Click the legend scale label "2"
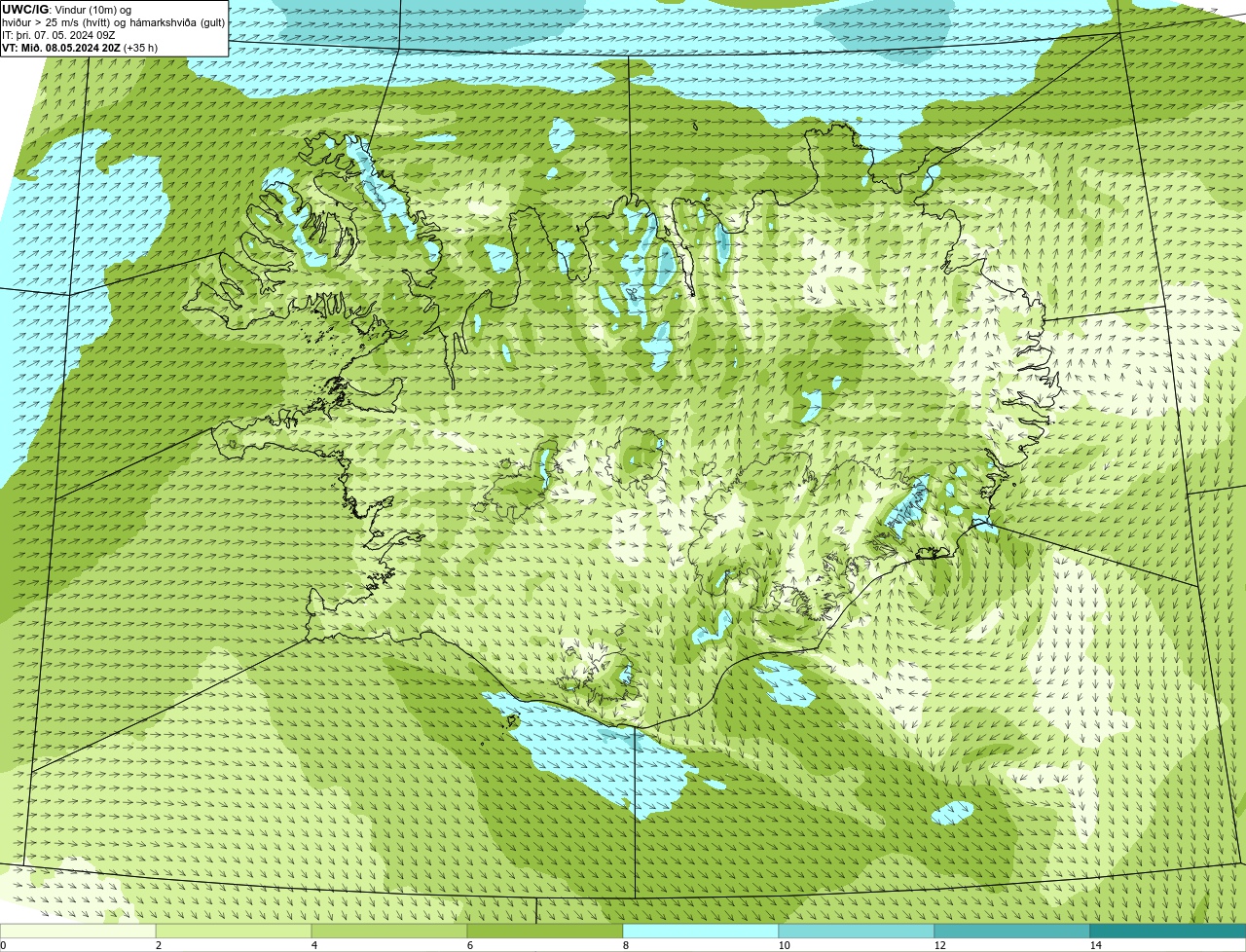Screen dimensions: 1246x952 coord(158,945)
